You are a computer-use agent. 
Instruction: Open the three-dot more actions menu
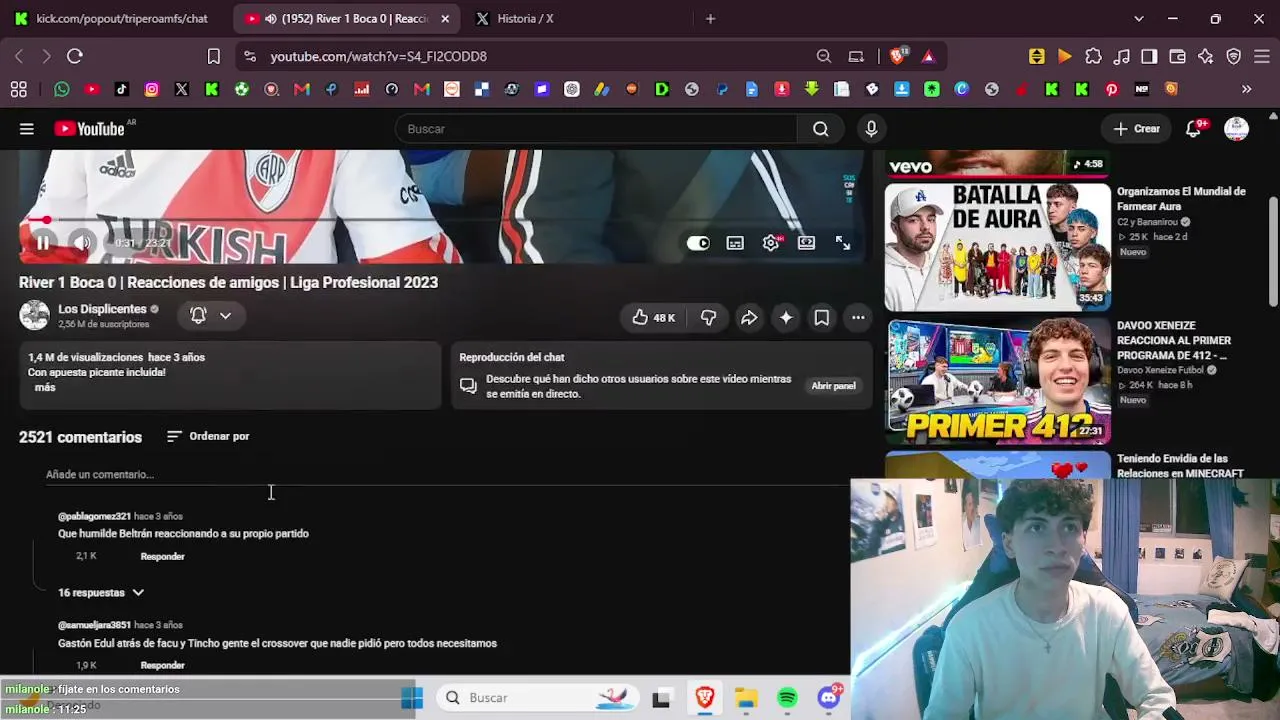858,318
